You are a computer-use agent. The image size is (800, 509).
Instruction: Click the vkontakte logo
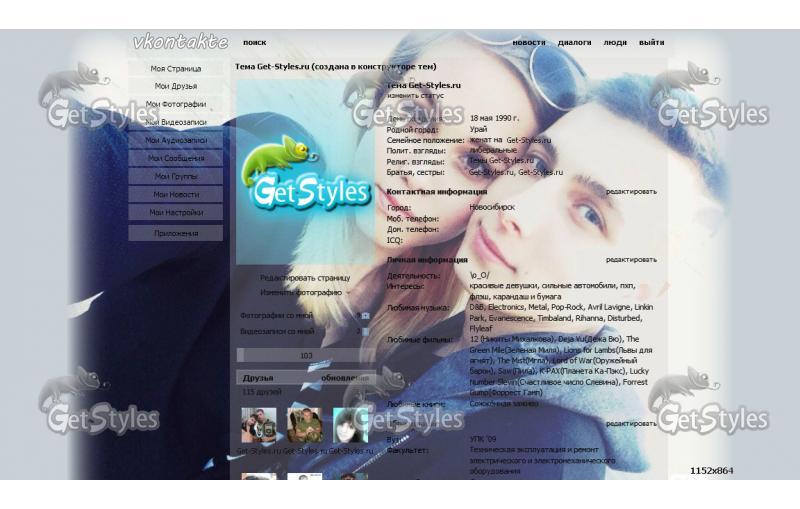pyautogui.click(x=181, y=42)
